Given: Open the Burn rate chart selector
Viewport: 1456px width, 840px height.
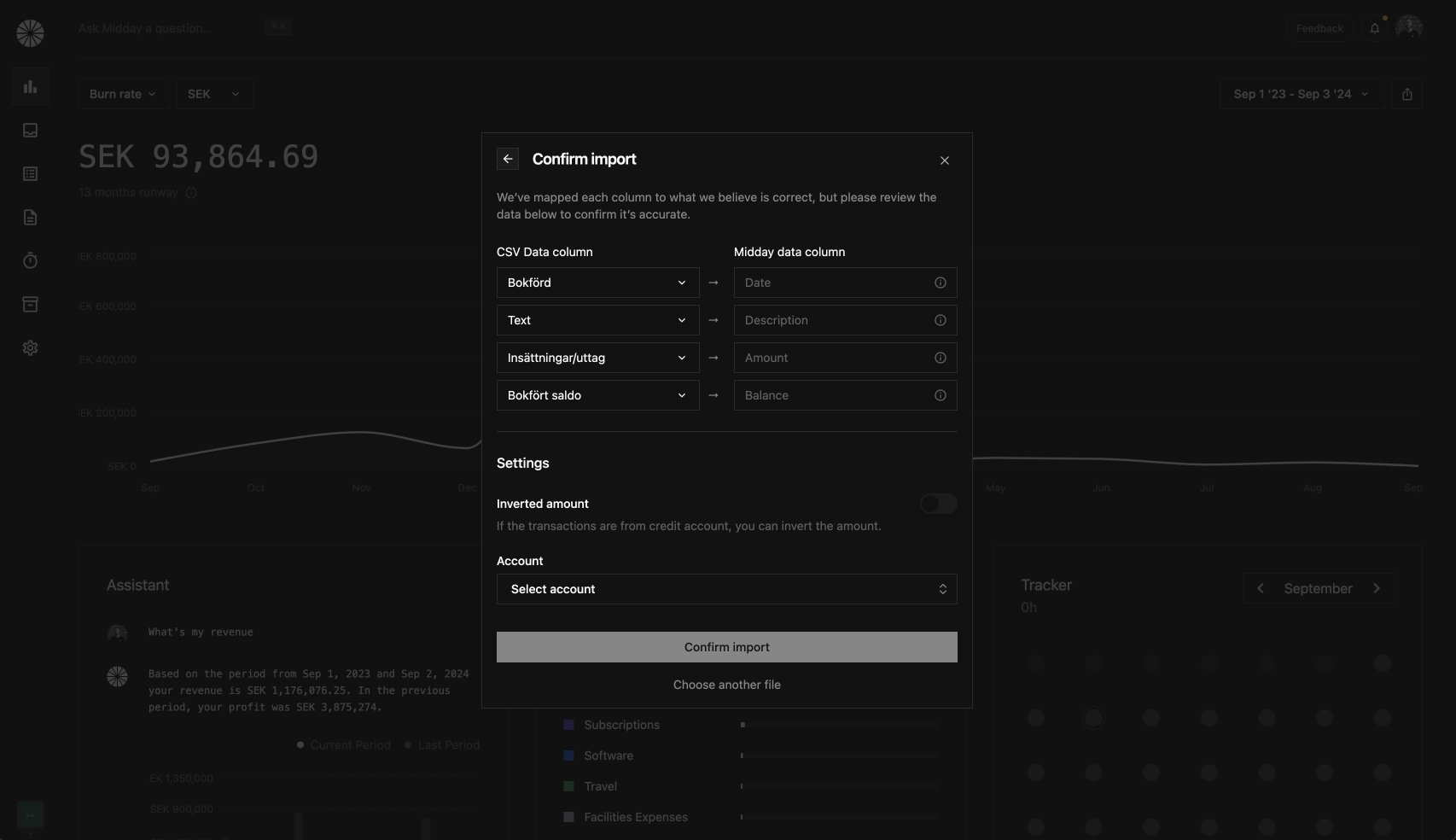Looking at the screenshot, I should click(123, 94).
